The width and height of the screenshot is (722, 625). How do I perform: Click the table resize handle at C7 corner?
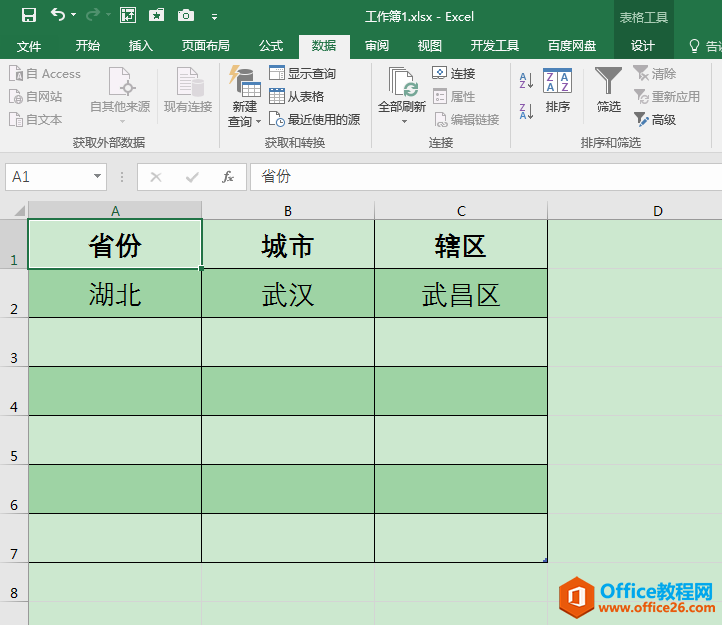click(x=545, y=560)
